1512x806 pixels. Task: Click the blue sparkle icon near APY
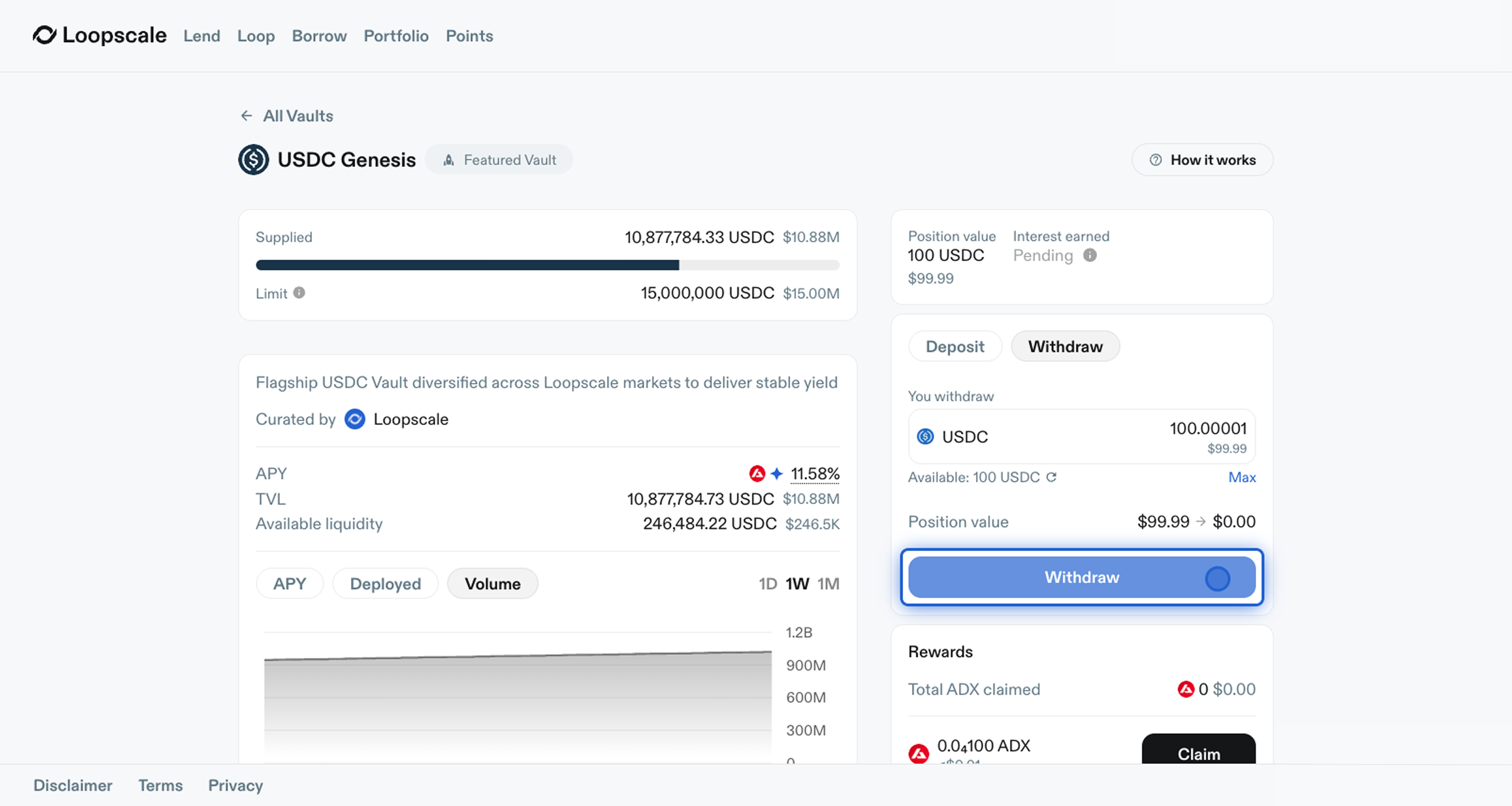776,473
